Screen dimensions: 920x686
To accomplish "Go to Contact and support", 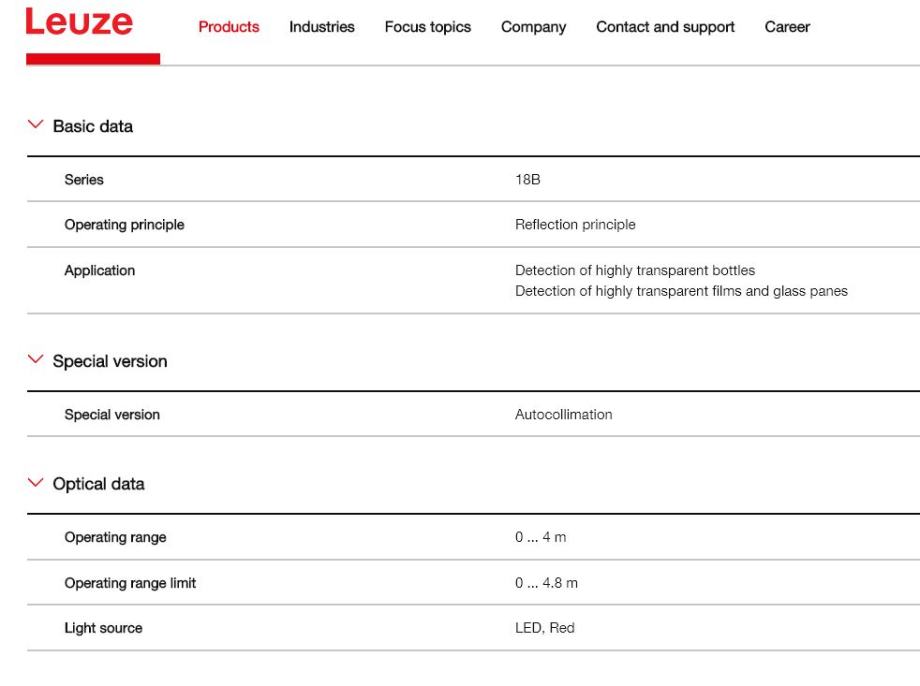I will [x=665, y=28].
